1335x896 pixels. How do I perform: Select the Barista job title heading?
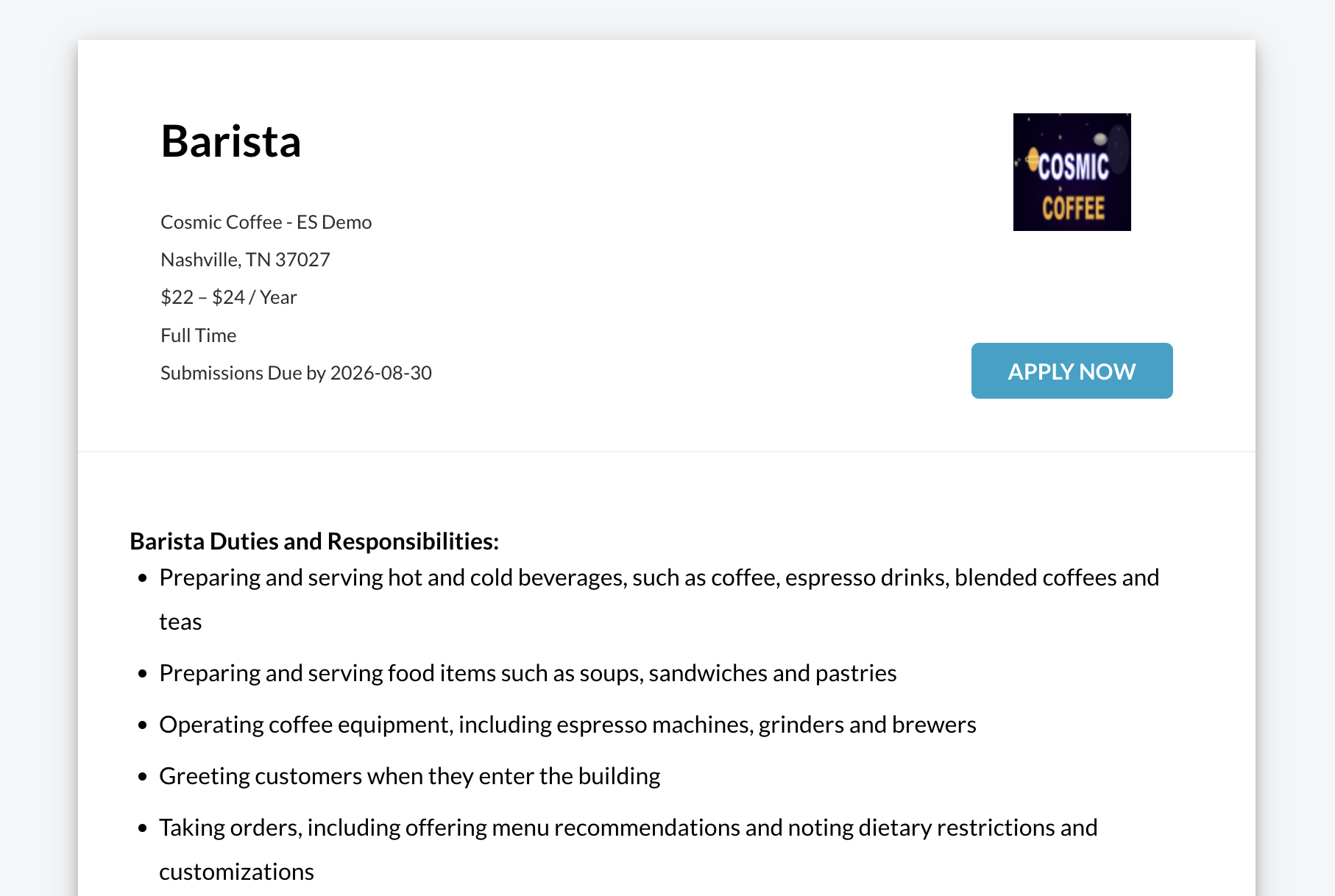231,141
